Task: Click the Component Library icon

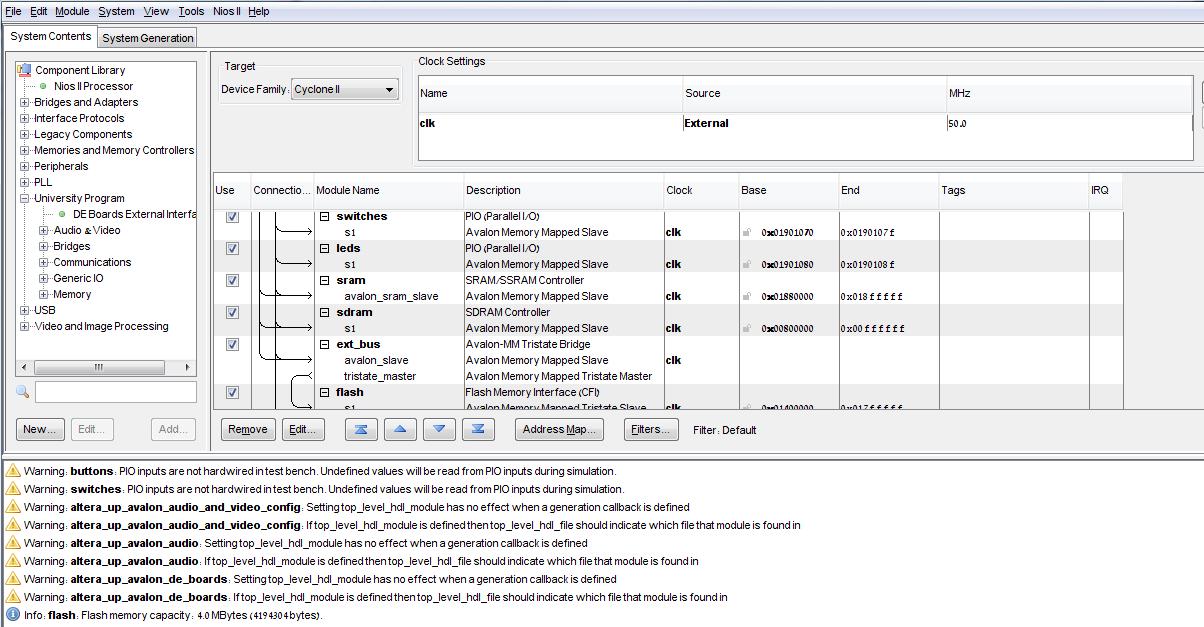Action: coord(25,70)
